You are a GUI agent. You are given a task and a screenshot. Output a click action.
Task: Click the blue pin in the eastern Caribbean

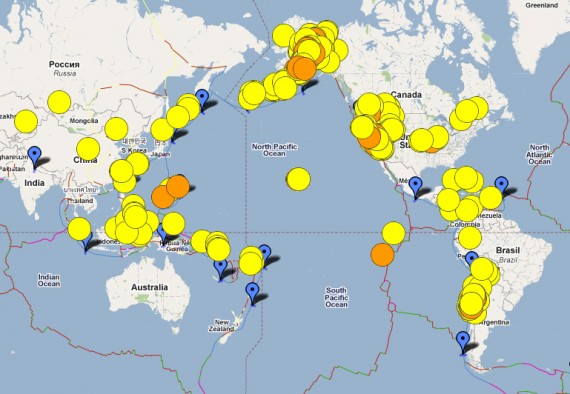(502, 186)
